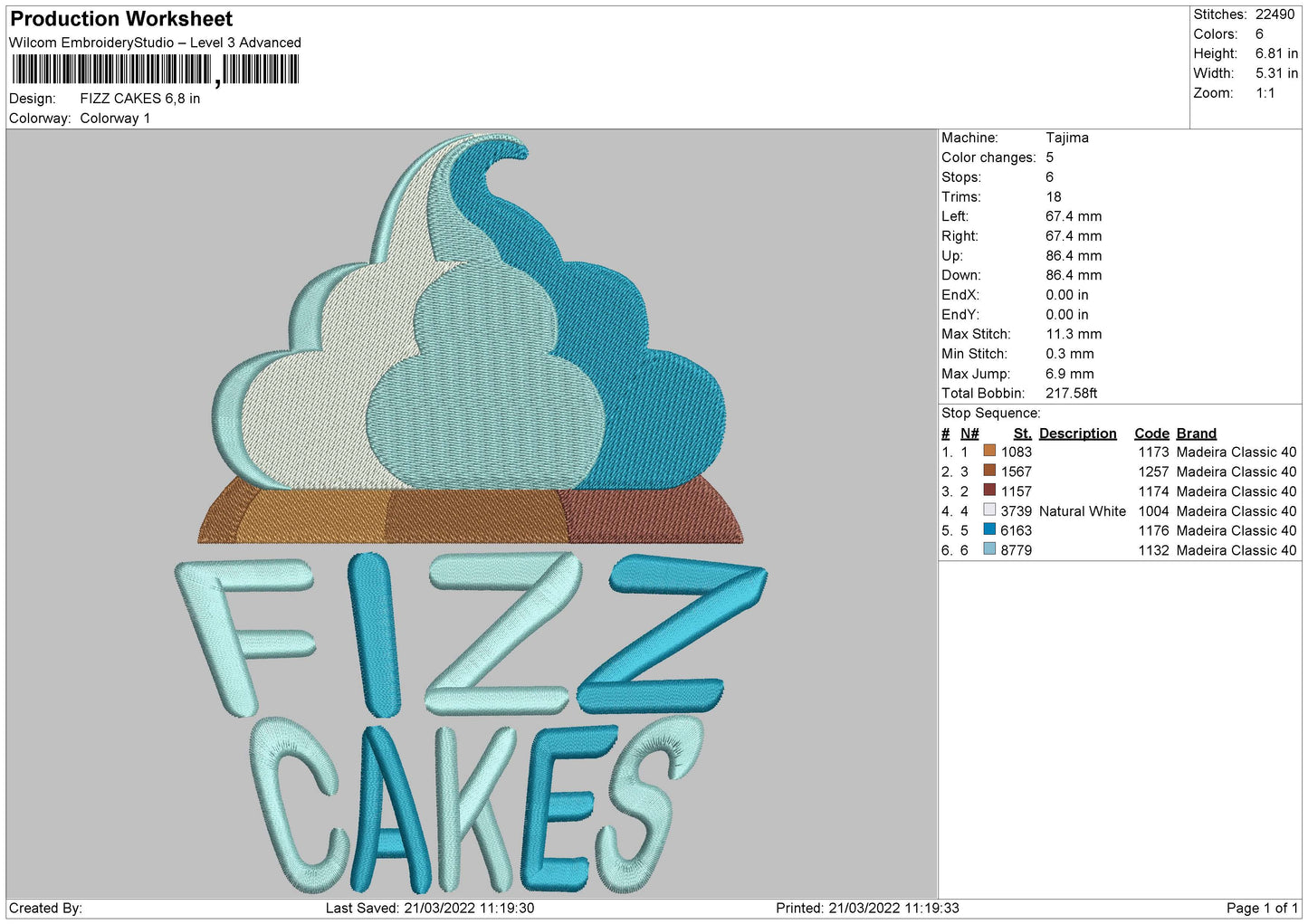Click the Trims value '18'
The height and width of the screenshot is (924, 1308).
coord(1054,196)
